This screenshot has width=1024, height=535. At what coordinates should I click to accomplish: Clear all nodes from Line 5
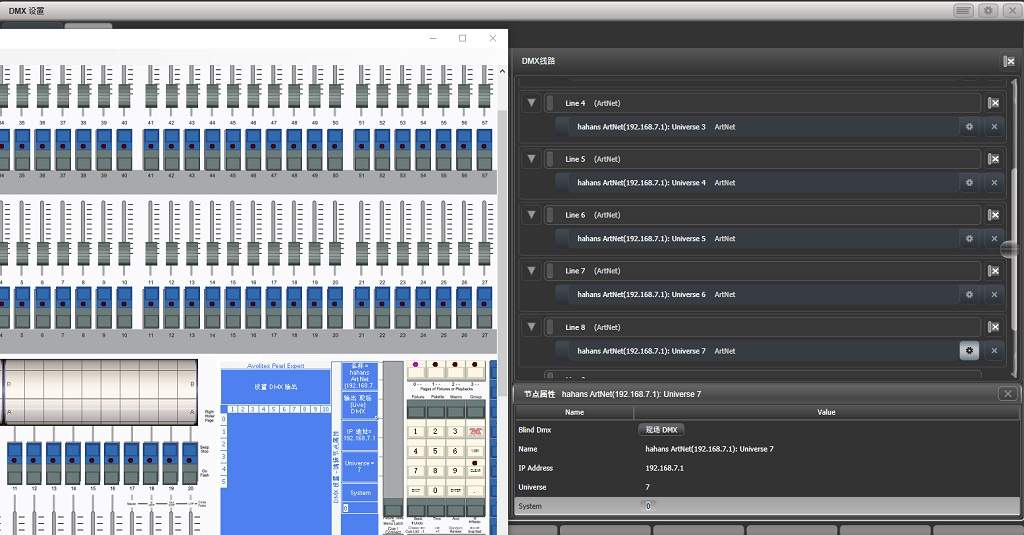pos(993,159)
